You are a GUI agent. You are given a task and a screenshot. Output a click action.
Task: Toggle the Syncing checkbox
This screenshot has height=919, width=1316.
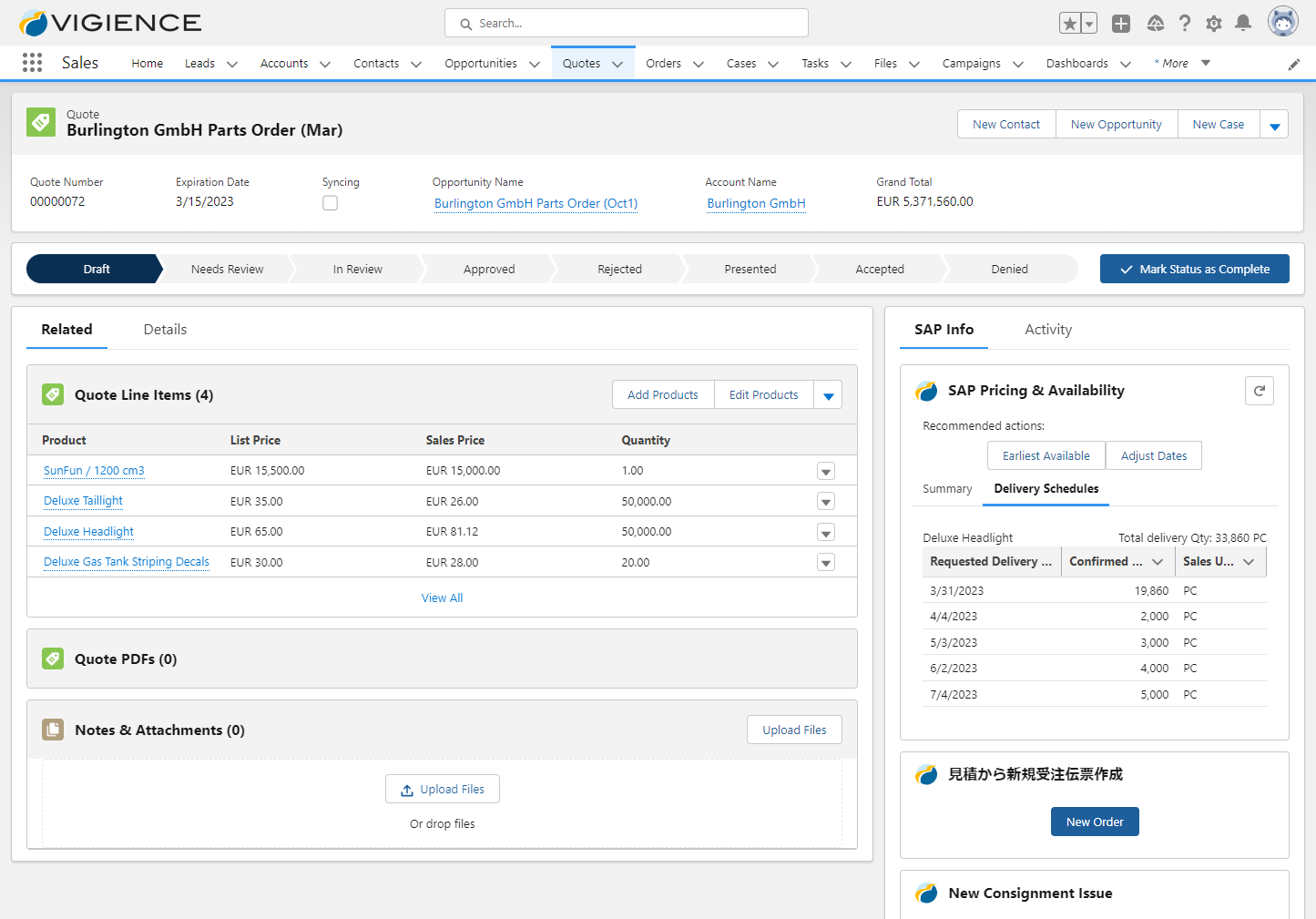click(330, 203)
